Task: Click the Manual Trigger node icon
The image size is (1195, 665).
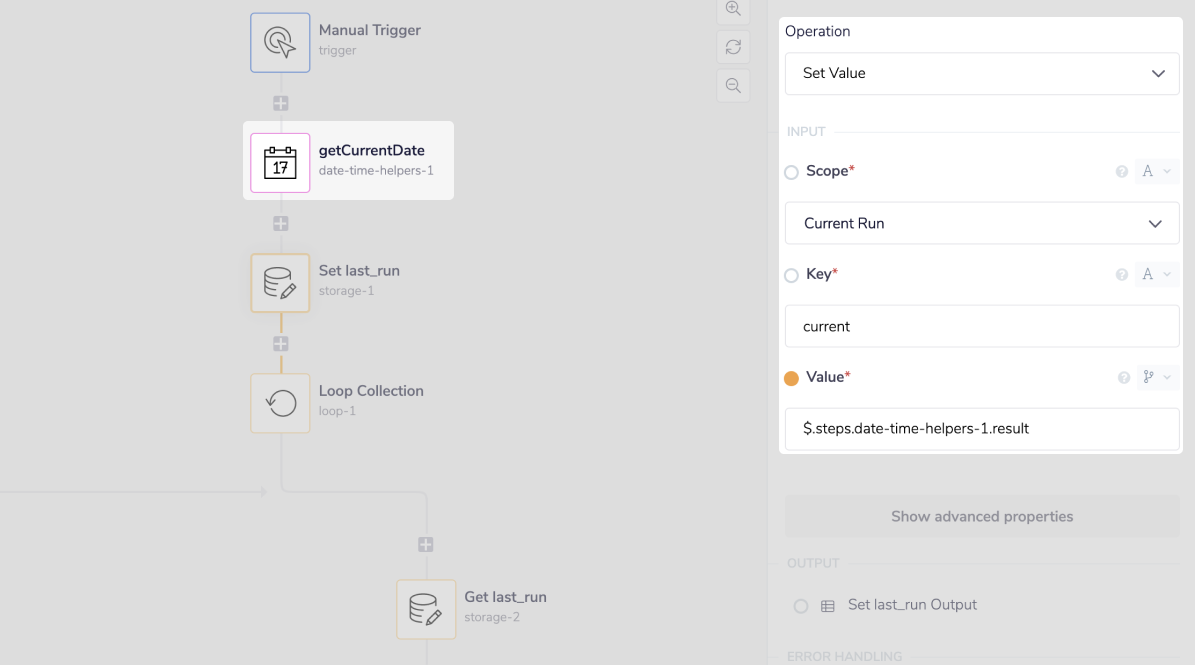Action: (280, 42)
